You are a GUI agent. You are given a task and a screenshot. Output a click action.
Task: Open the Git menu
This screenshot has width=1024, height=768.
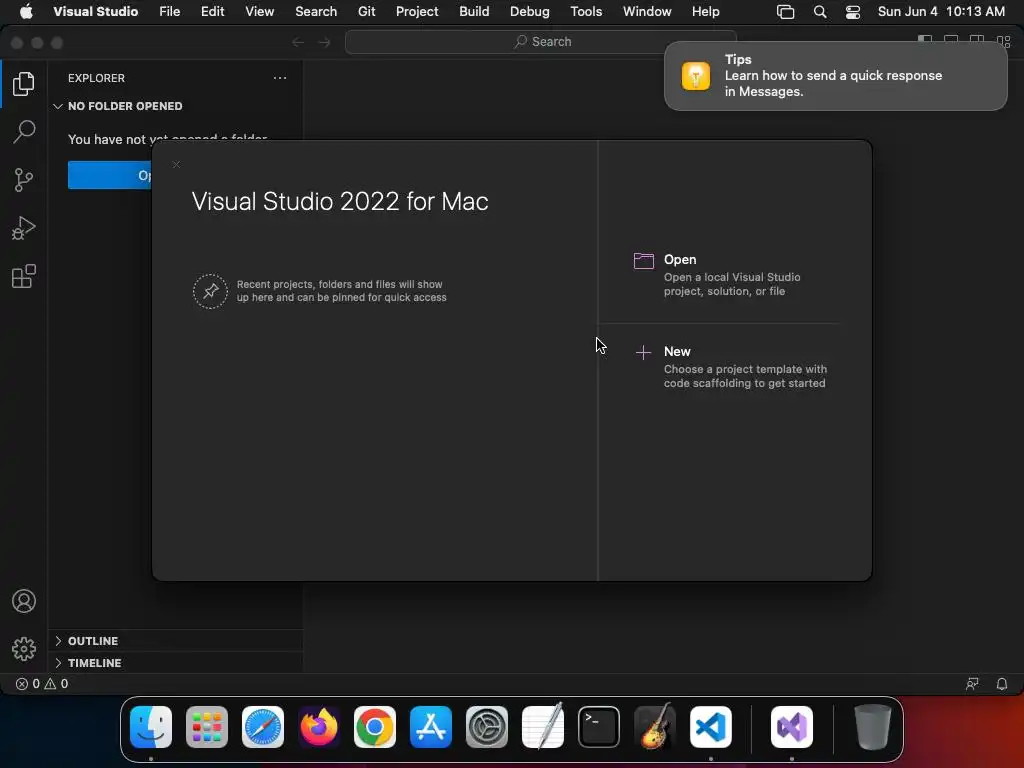click(x=366, y=11)
